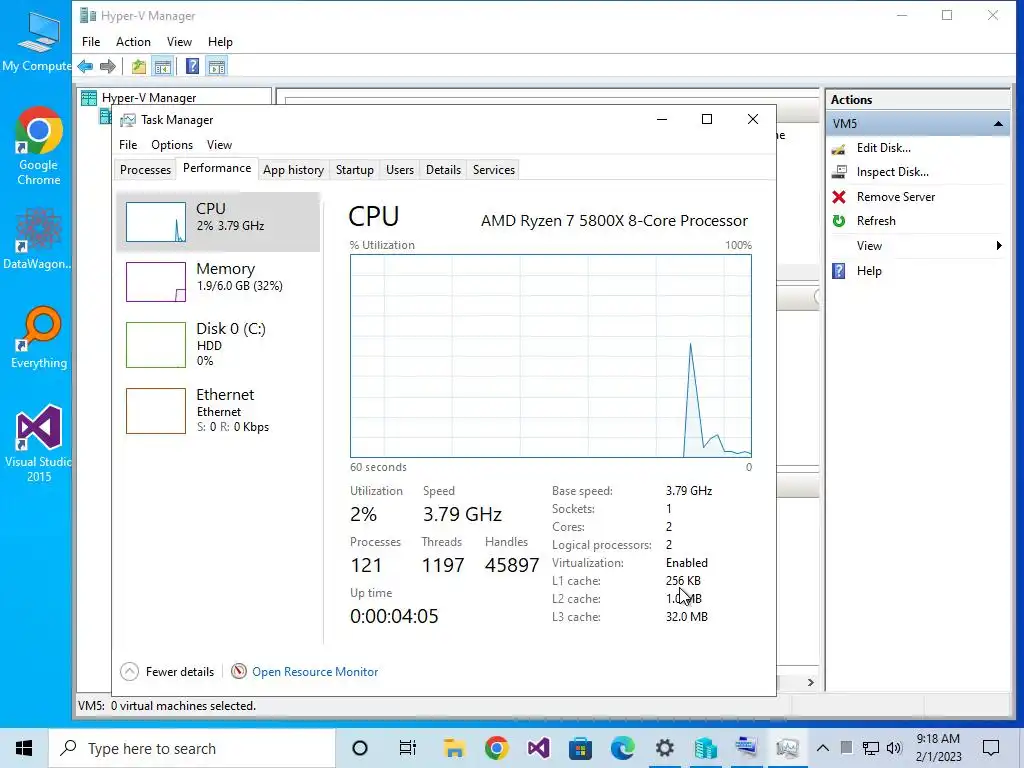Screen dimensions: 1024x768
Task: Select Disk 0 (C:) performance item
Action: pos(218,344)
